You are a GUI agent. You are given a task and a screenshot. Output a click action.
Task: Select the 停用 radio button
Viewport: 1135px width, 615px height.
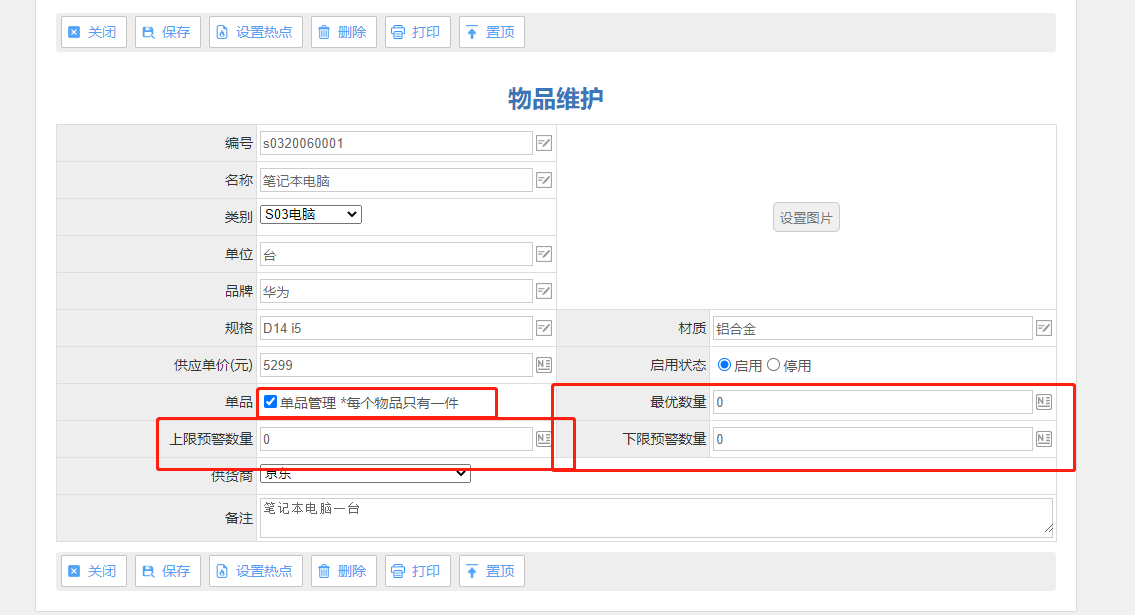click(x=773, y=365)
